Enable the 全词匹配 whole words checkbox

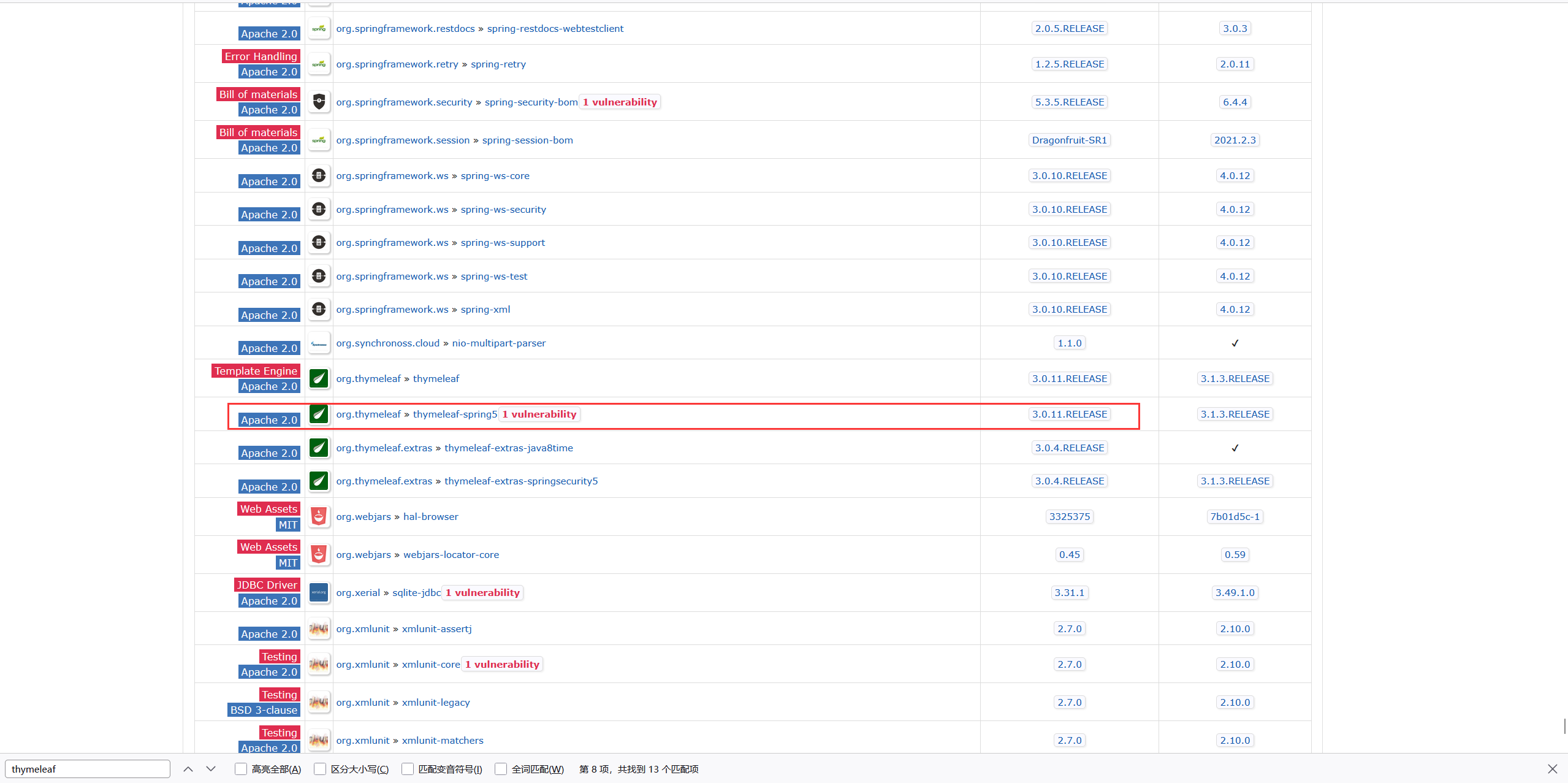tap(501, 769)
